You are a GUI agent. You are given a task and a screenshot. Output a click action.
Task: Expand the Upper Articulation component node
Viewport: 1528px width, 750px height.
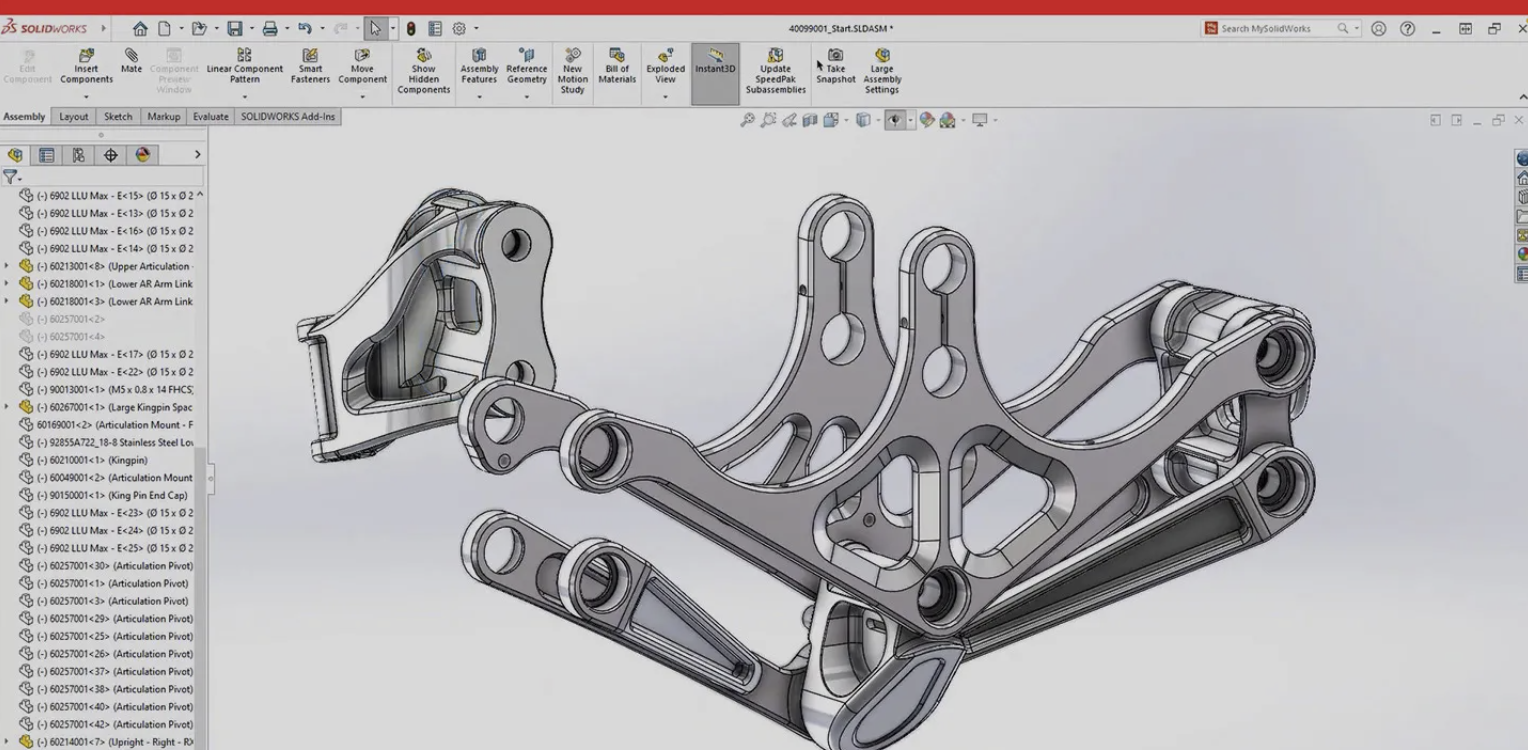coord(6,266)
